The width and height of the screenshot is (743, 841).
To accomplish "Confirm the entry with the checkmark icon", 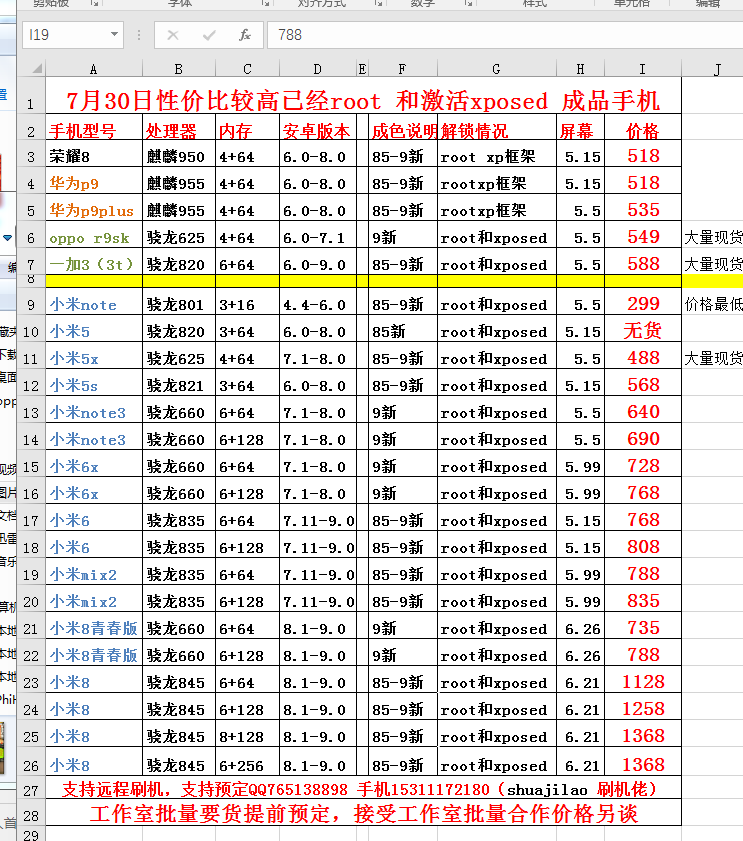I will pyautogui.click(x=209, y=35).
